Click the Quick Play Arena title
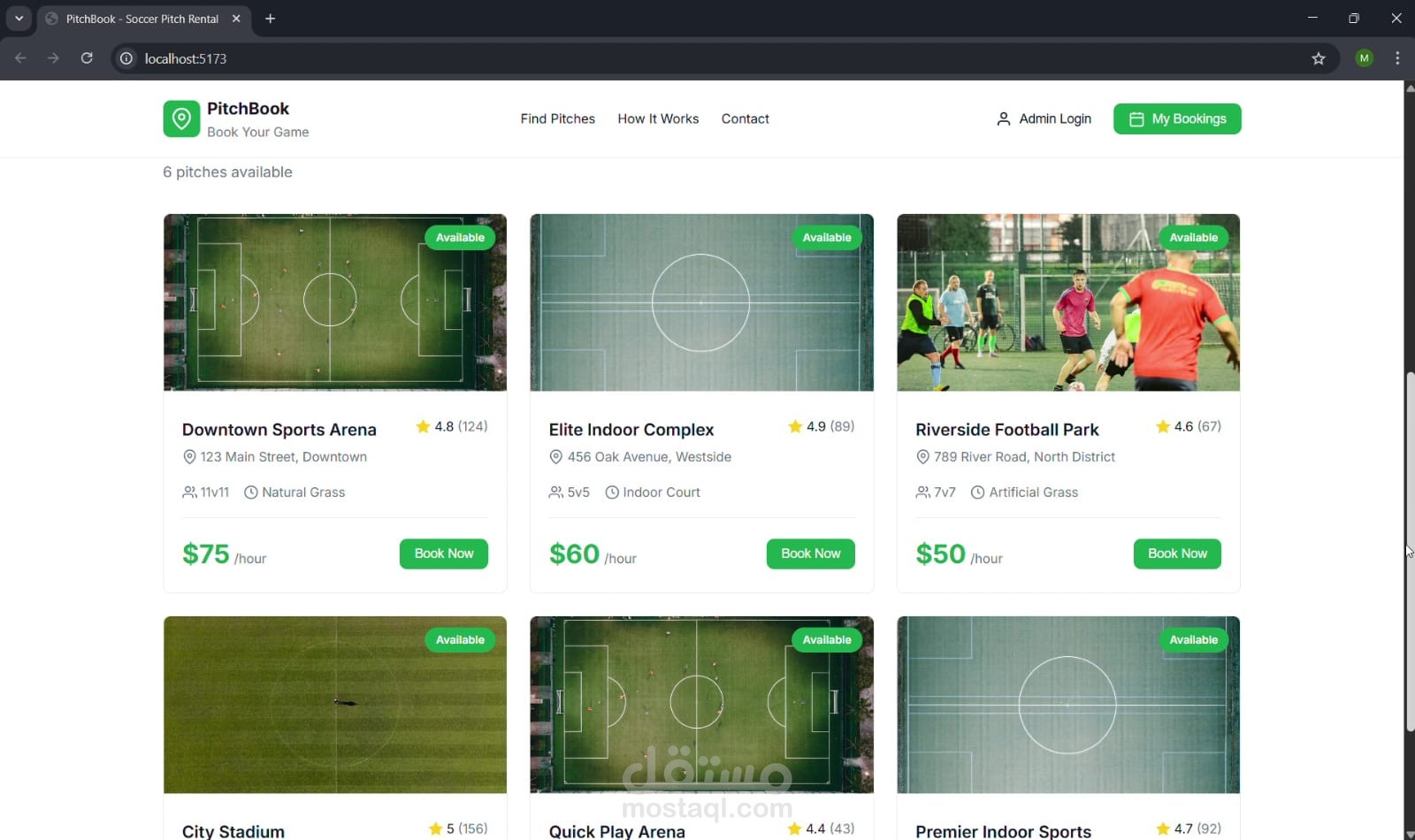1415x840 pixels. point(617,831)
